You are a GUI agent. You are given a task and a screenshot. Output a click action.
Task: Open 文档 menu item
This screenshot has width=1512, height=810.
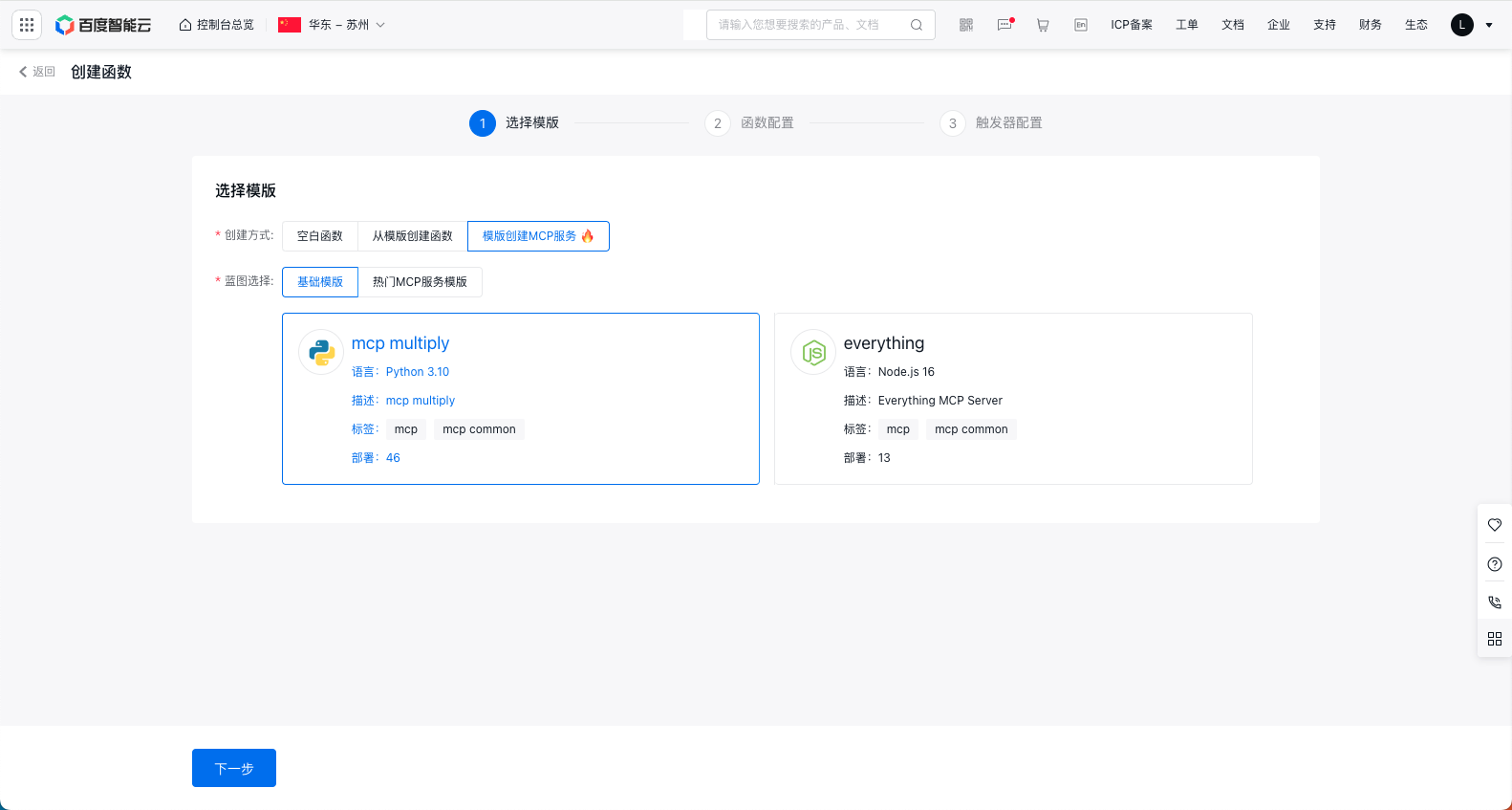[x=1233, y=25]
